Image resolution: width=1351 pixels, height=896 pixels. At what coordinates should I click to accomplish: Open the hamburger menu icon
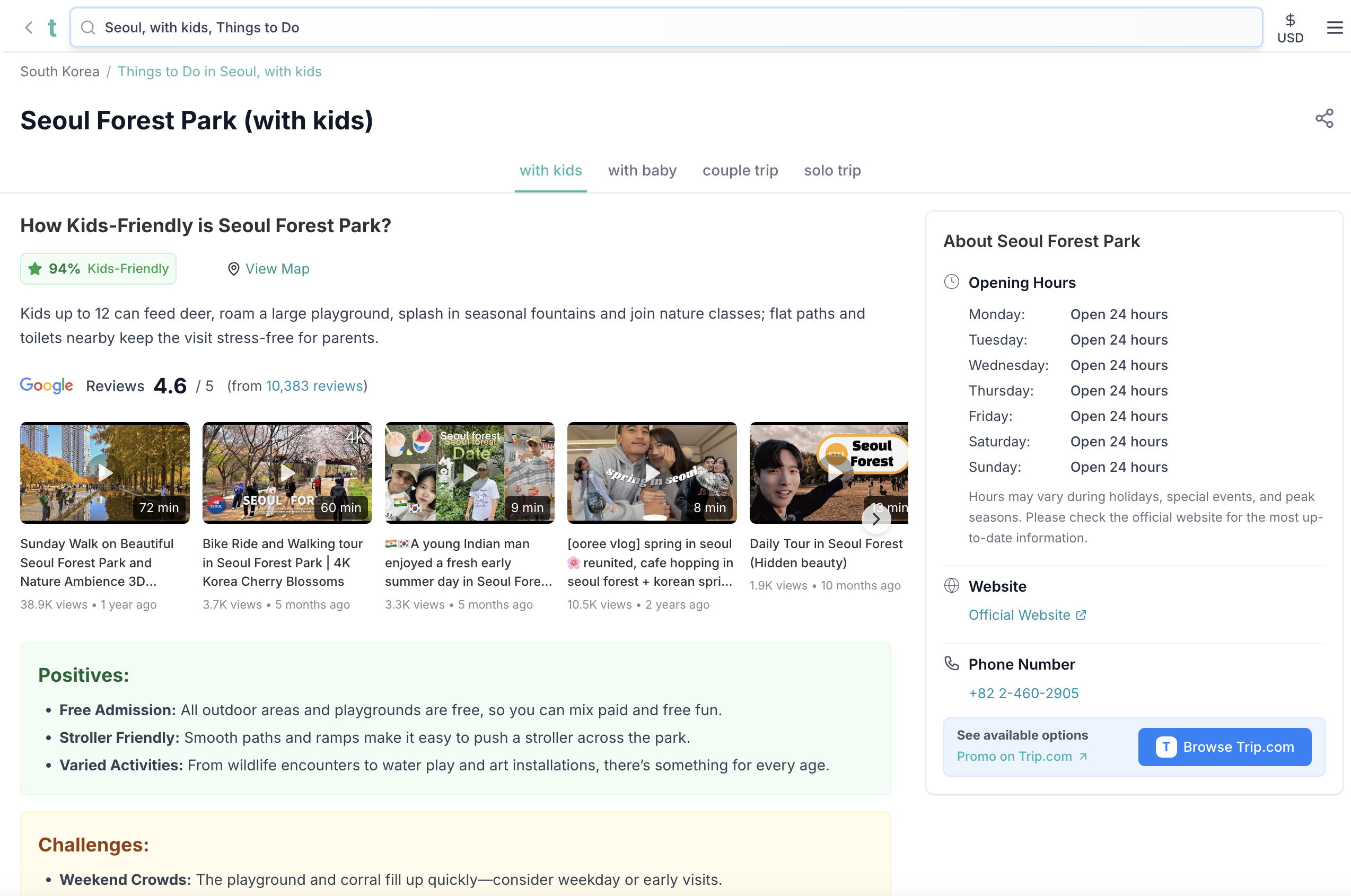point(1335,27)
